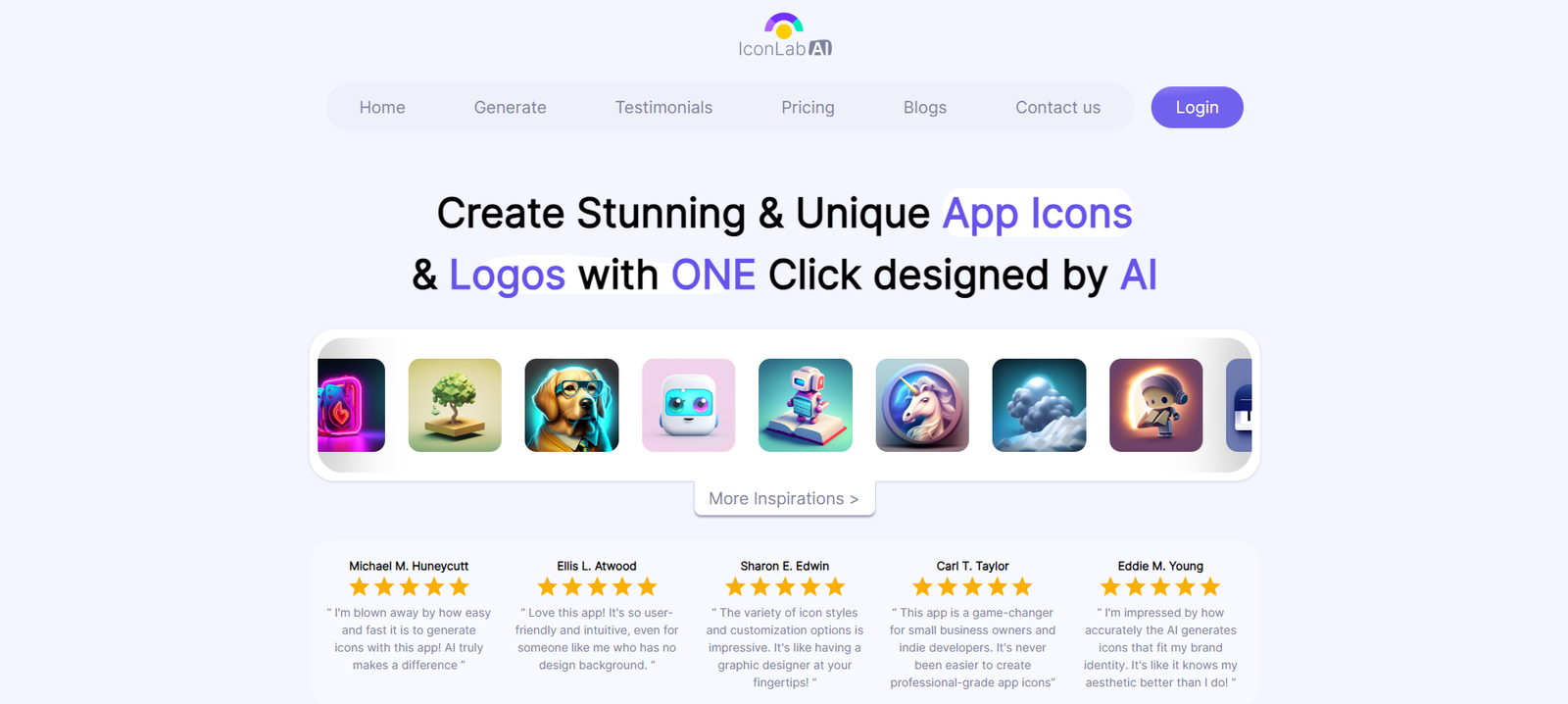Click the unicorn app icon
Image resolution: width=1568 pixels, height=704 pixels.
point(922,405)
